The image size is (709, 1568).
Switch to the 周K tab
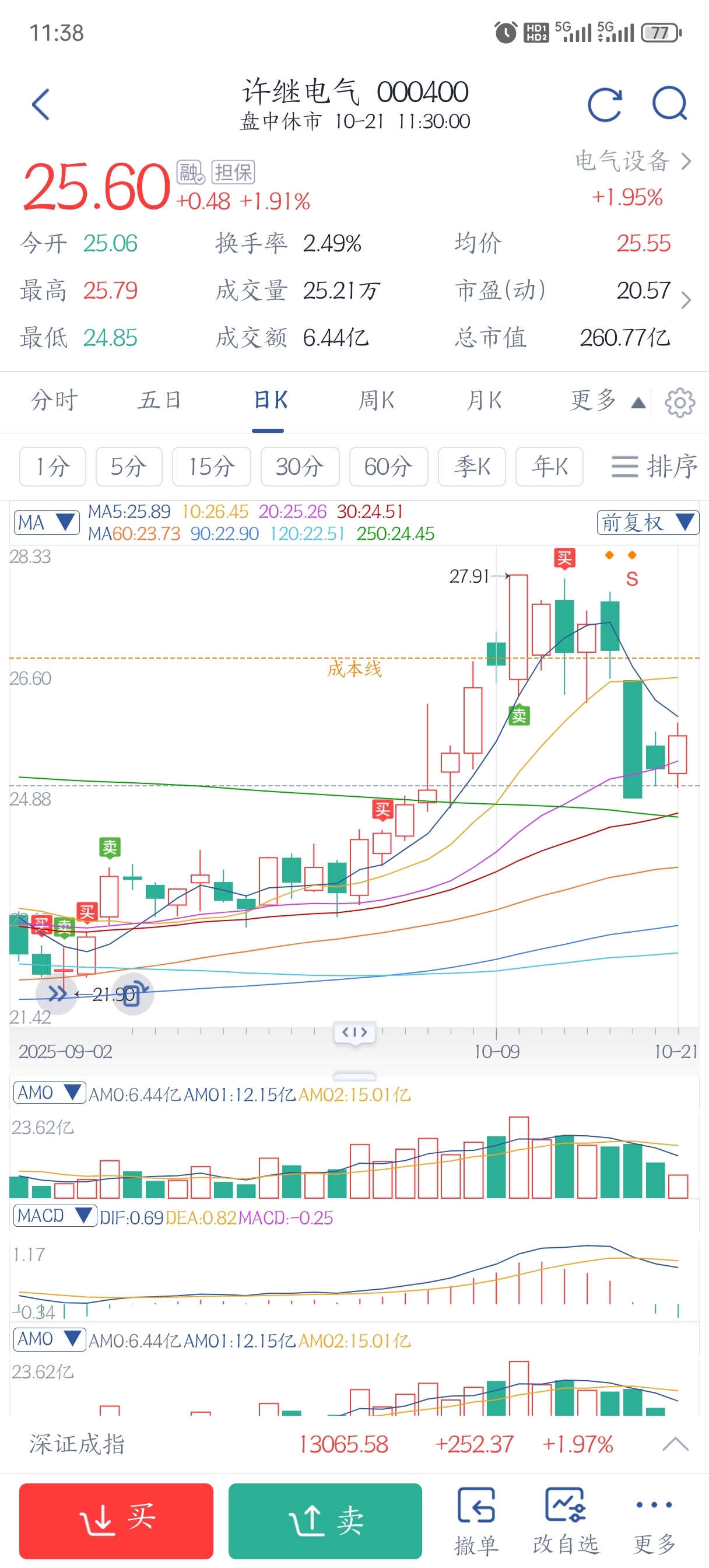[376, 401]
